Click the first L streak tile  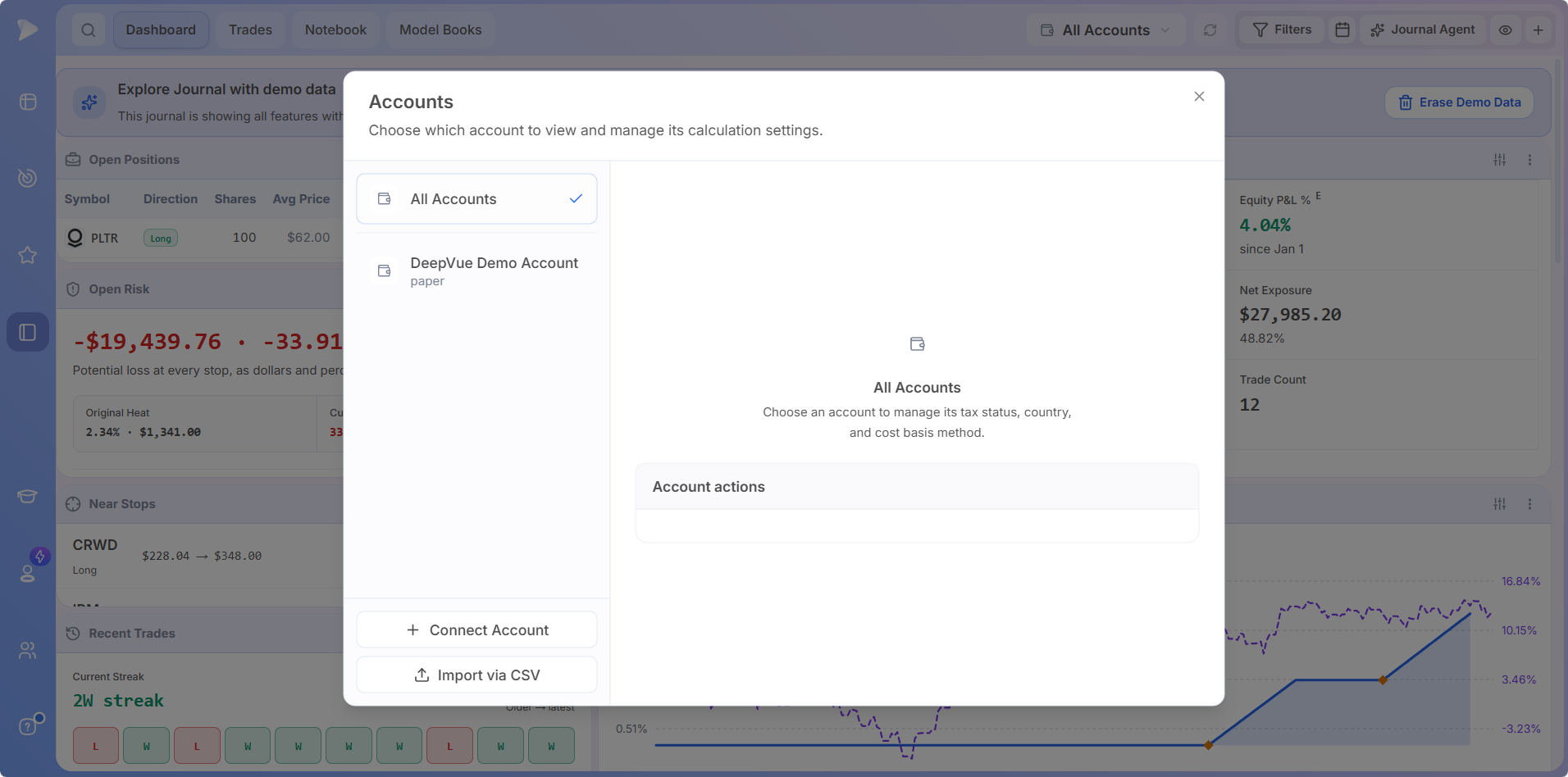pos(96,746)
